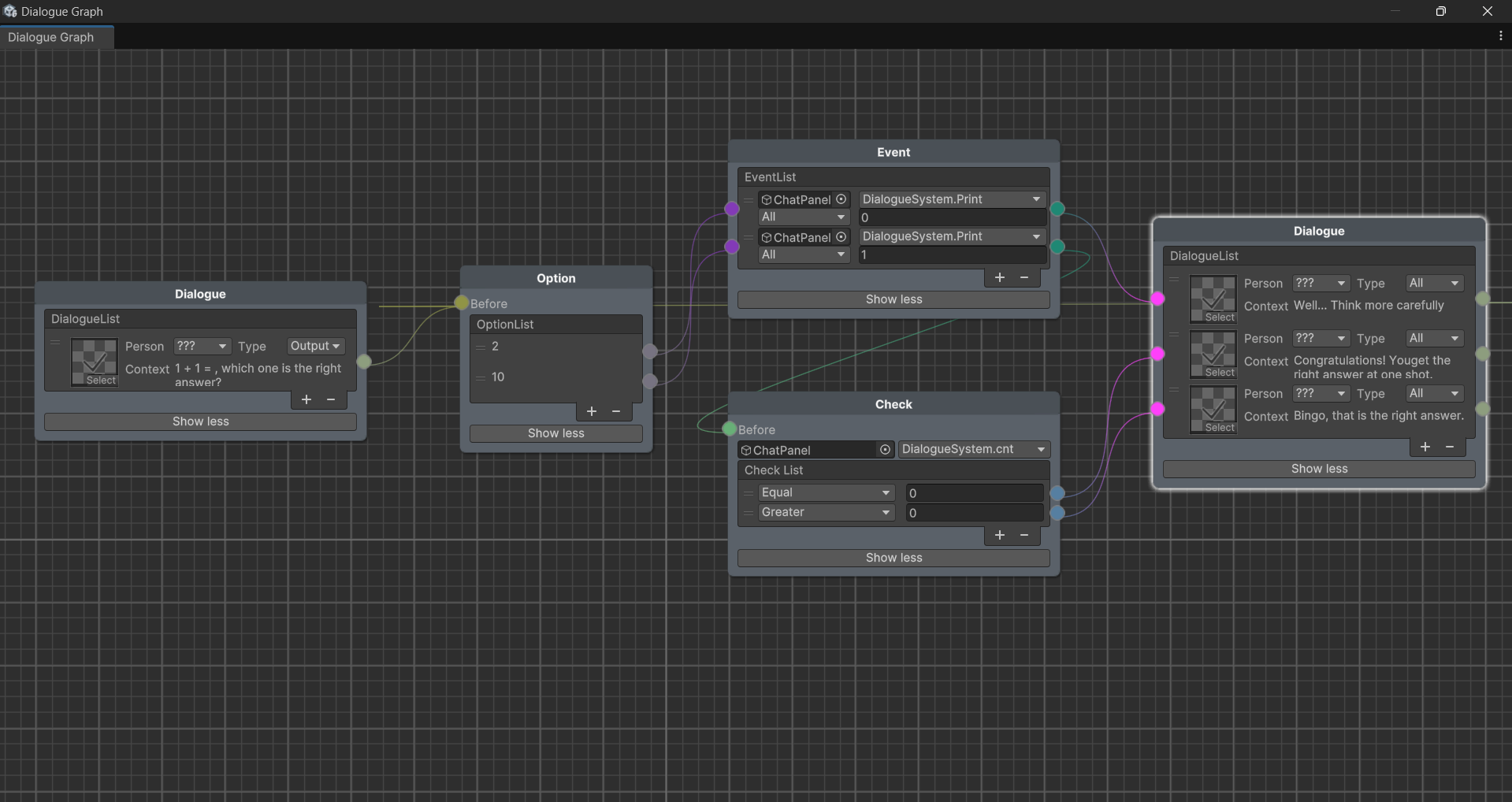Viewport: 1512px width, 802px height.
Task: Select the Dialogue Graph tab
Action: tap(51, 37)
